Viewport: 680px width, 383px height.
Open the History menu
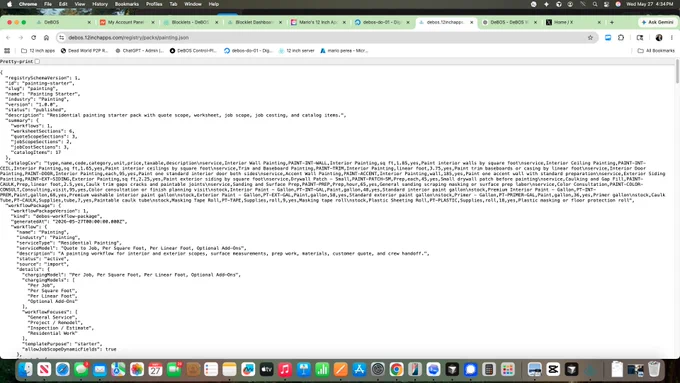click(100, 4)
